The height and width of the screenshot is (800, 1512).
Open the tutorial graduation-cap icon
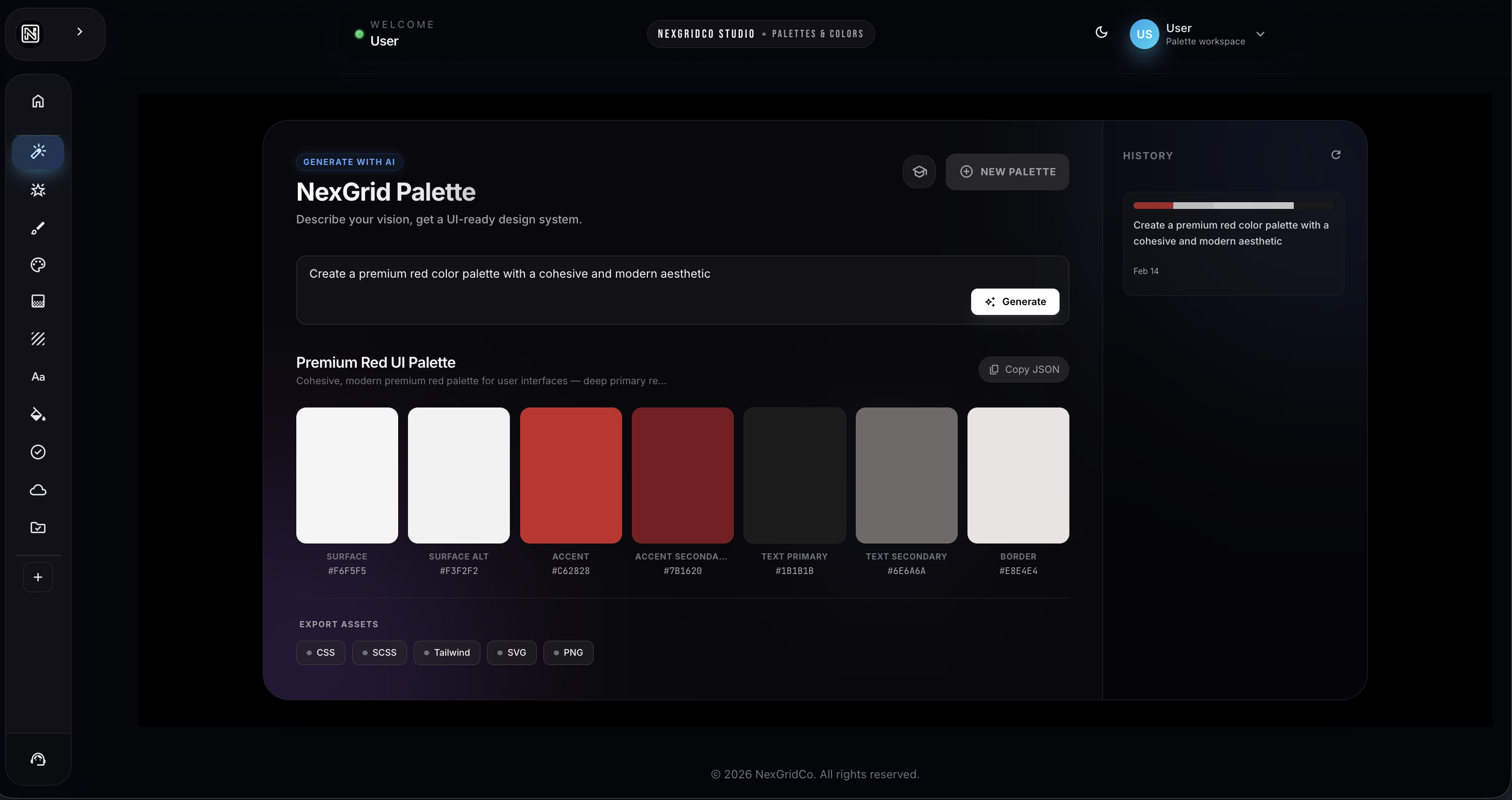click(918, 171)
